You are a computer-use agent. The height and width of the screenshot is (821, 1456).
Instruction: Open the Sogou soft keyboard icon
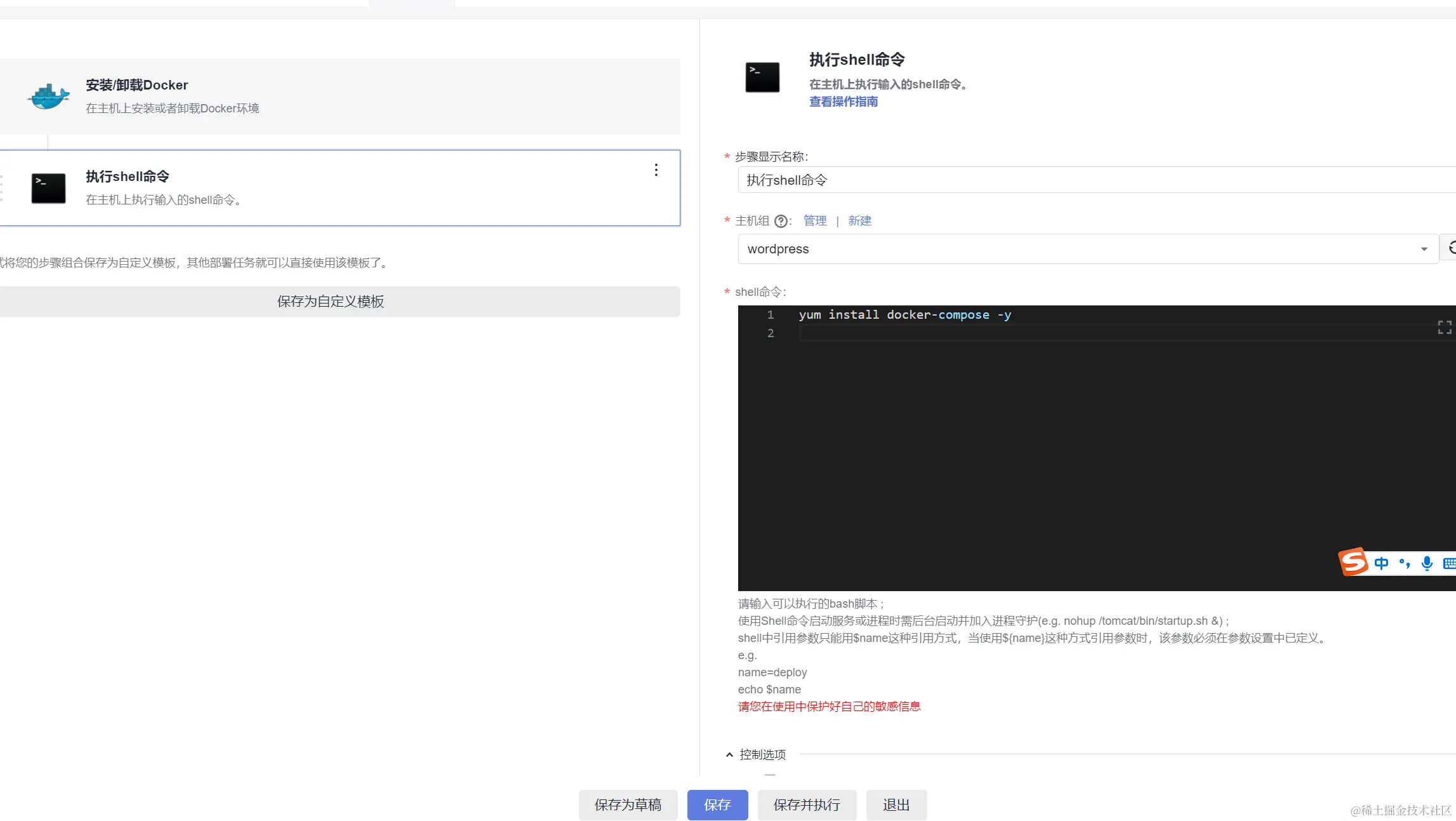pos(1448,563)
